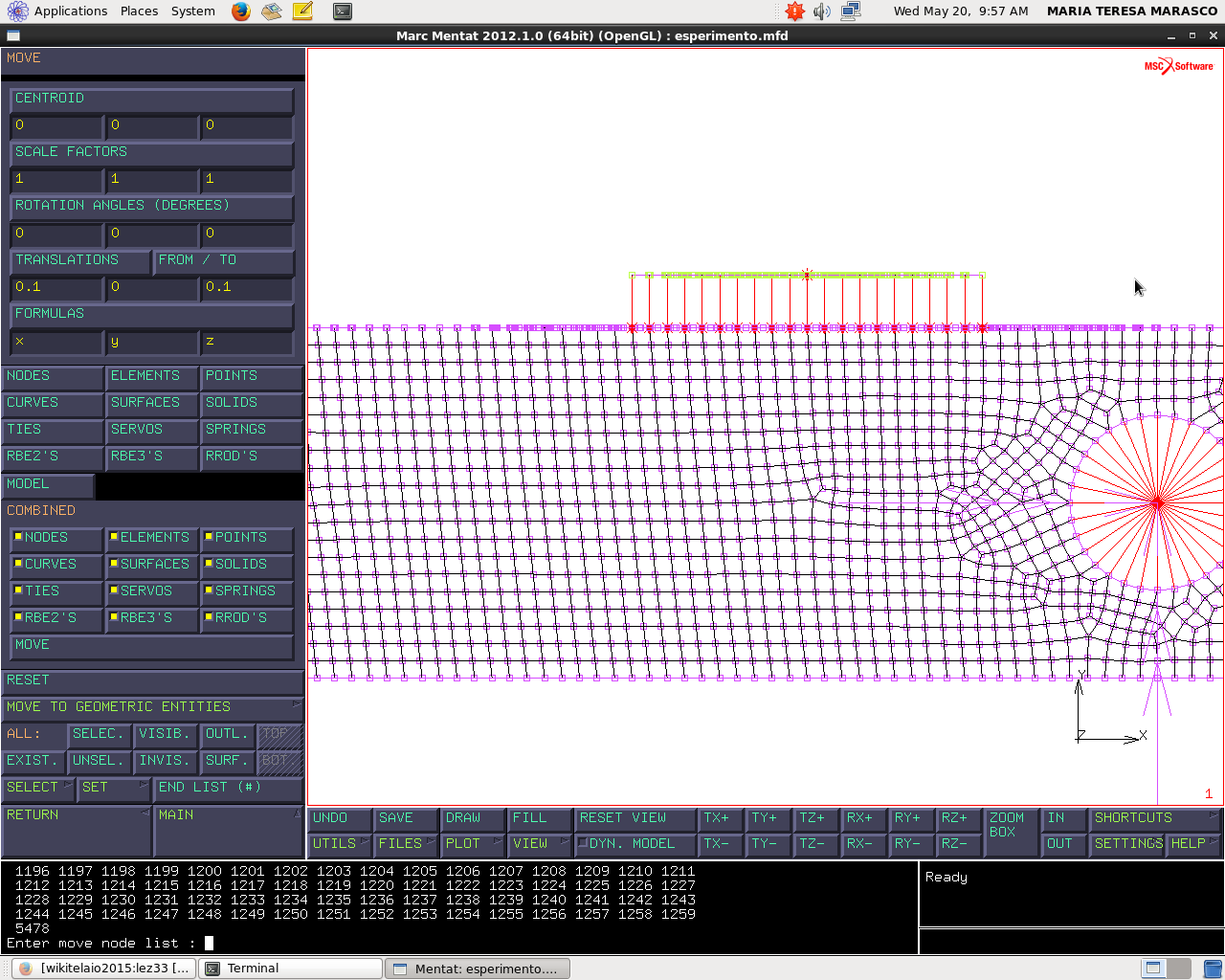This screenshot has height=980, width=1225.
Task: Launch Firefox from the top panel
Action: tap(241, 11)
